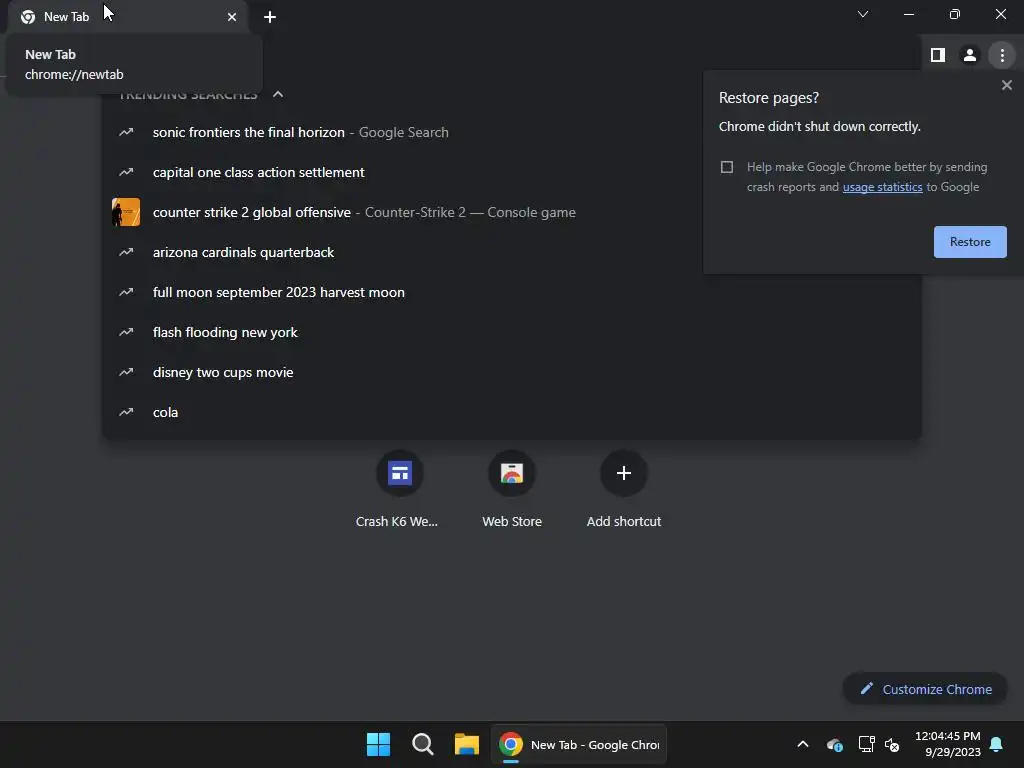The height and width of the screenshot is (768, 1024).
Task: Click the muted volume tray icon
Action: 892,744
